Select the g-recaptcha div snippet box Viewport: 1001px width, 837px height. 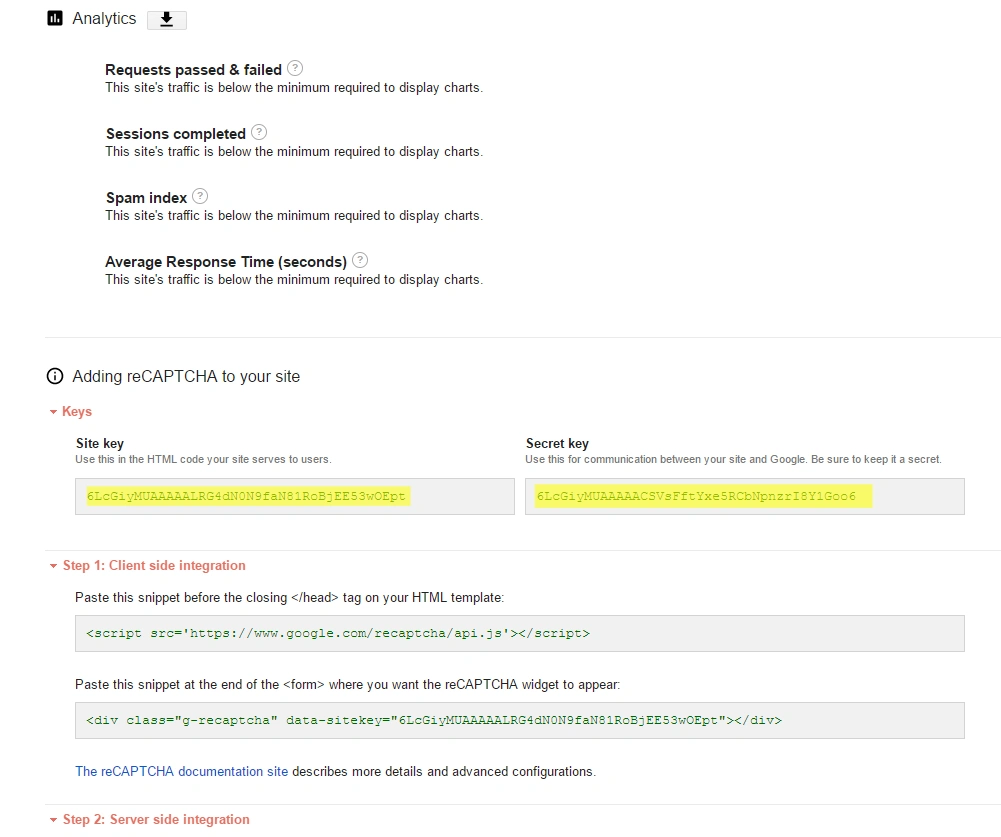[519, 720]
